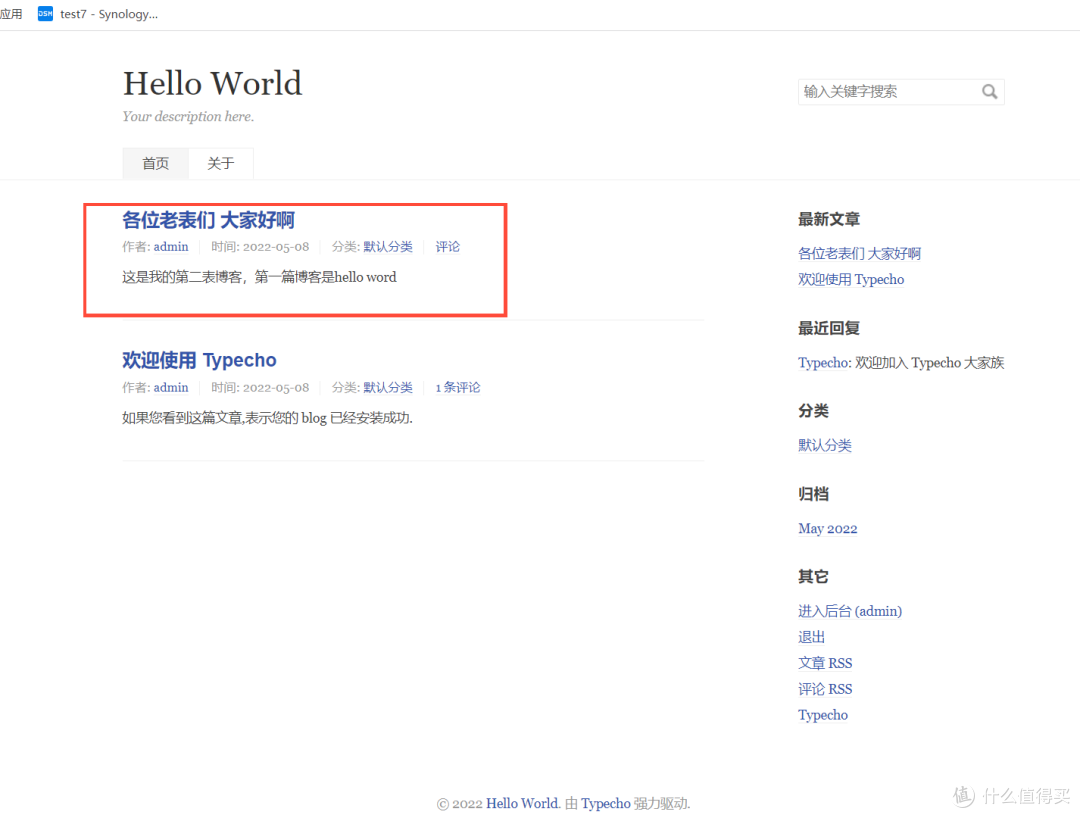This screenshot has height=818, width=1080.
Task: Click the DSM favicon on the browser tab
Action: coord(44,13)
